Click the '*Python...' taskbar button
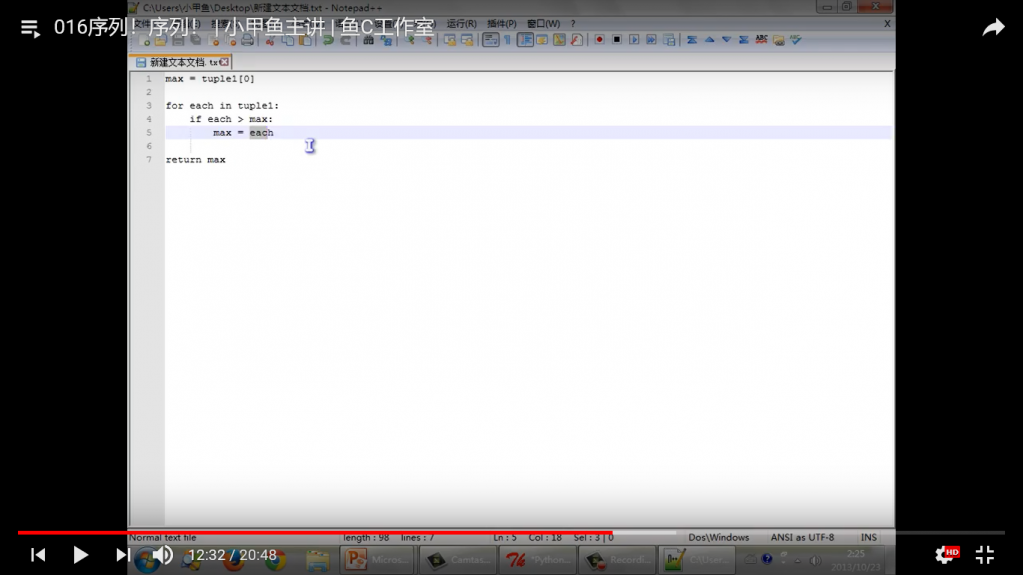The width and height of the screenshot is (1023, 575). (x=537, y=560)
